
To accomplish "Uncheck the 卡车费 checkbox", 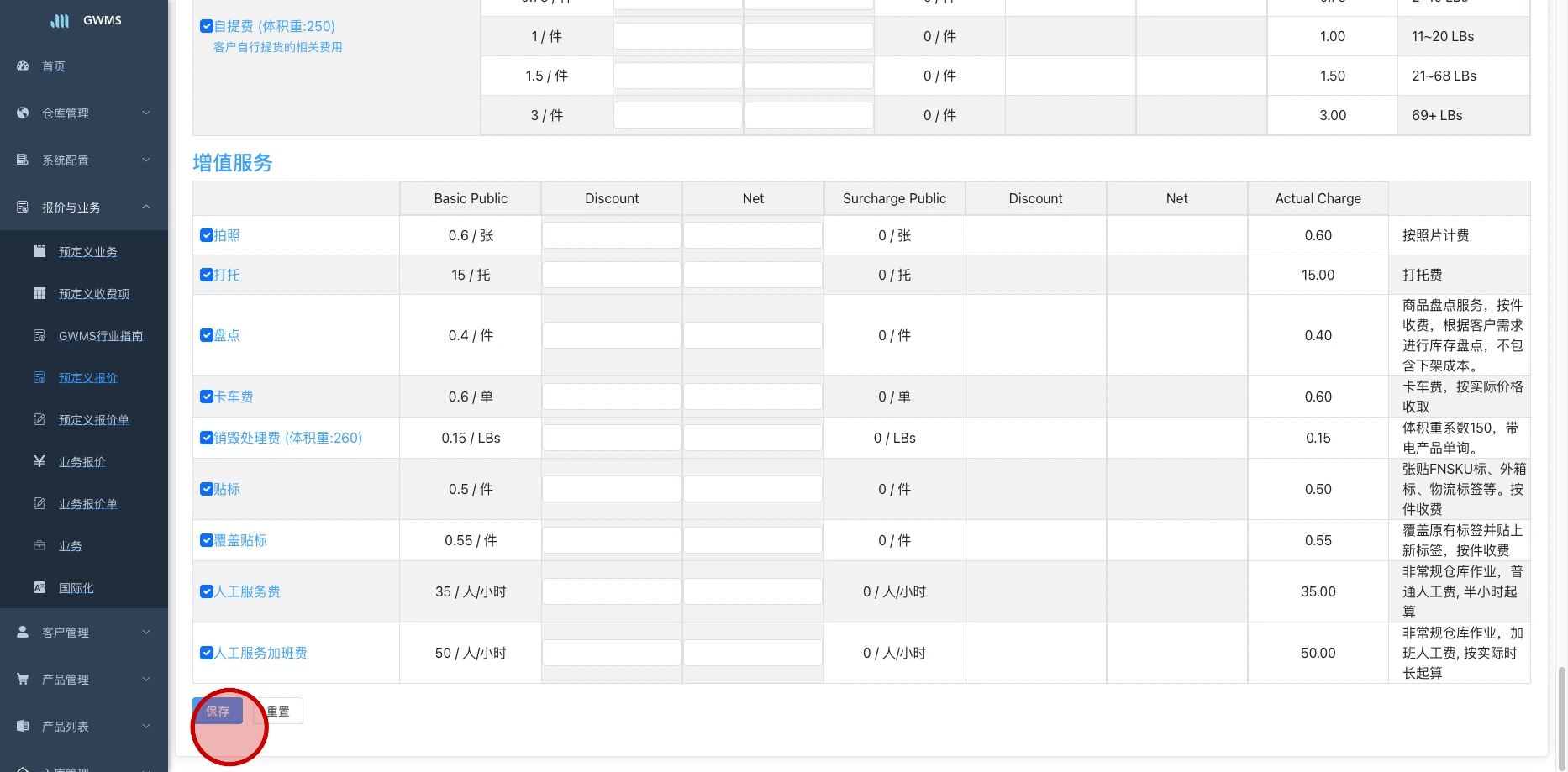I will (206, 397).
